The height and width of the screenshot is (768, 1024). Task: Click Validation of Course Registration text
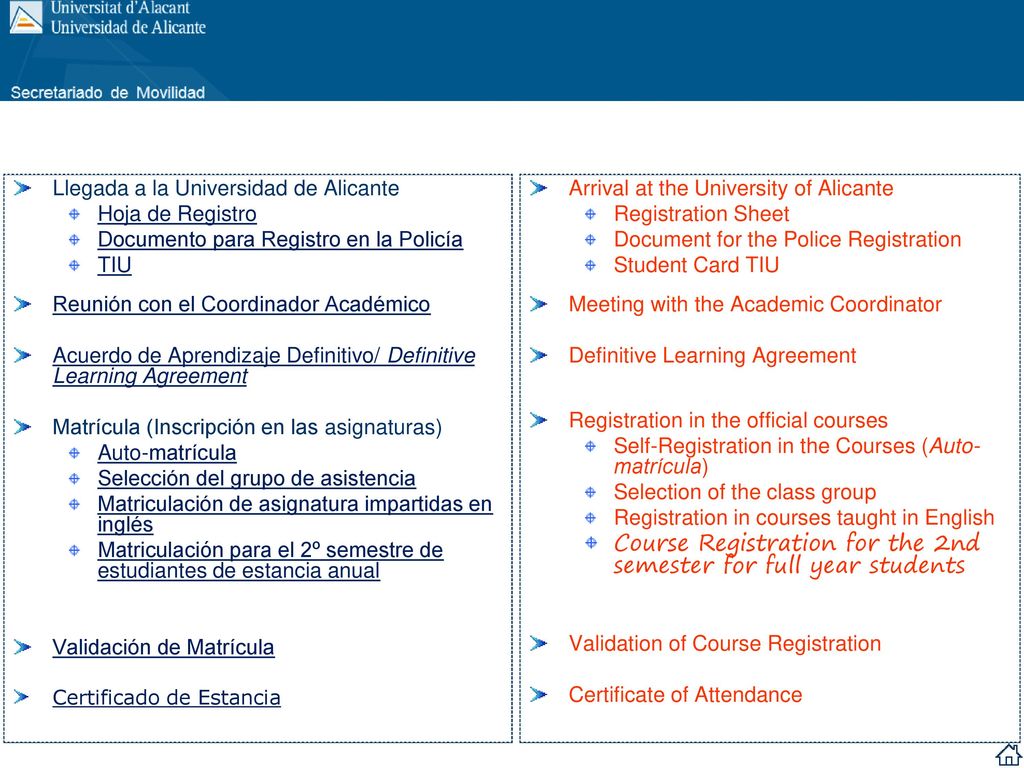tap(725, 643)
